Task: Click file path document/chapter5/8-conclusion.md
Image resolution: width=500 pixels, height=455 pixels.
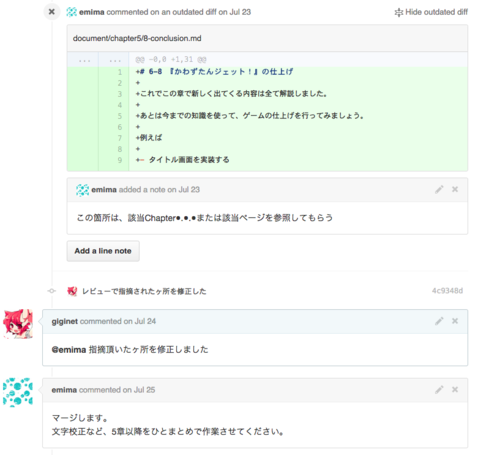Action: coord(137,38)
